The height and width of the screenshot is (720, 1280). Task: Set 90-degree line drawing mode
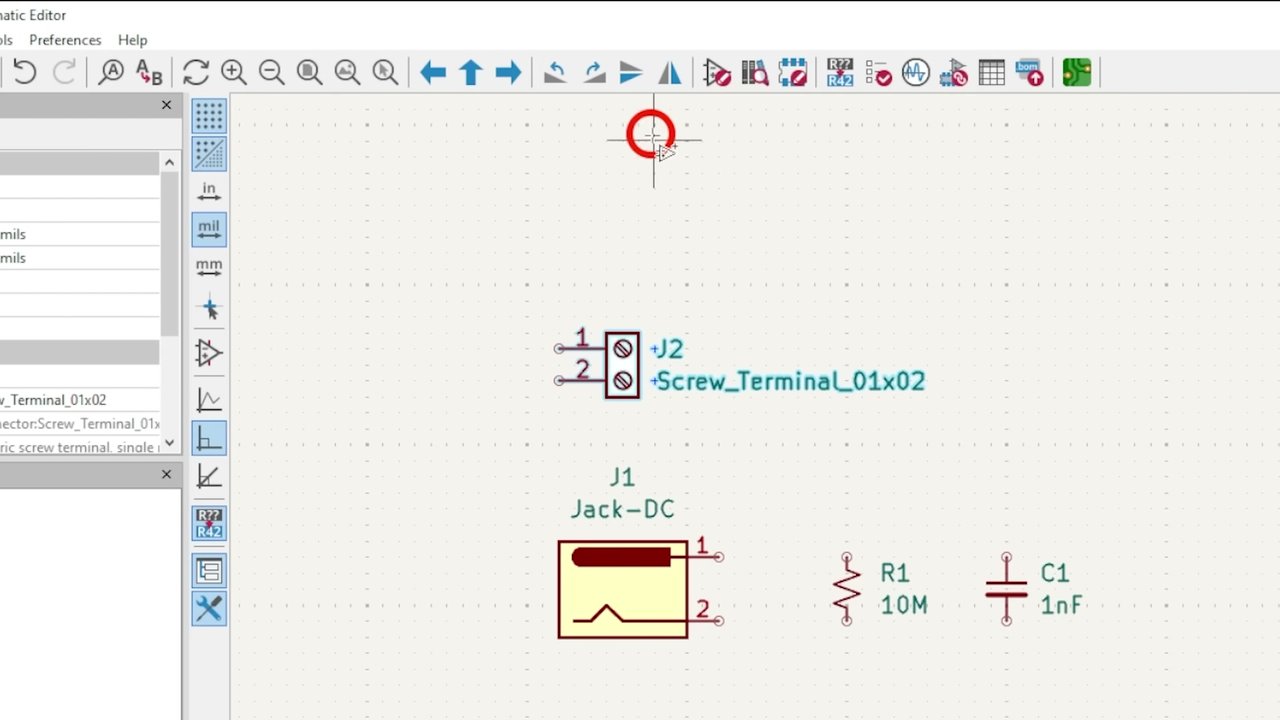click(209, 438)
